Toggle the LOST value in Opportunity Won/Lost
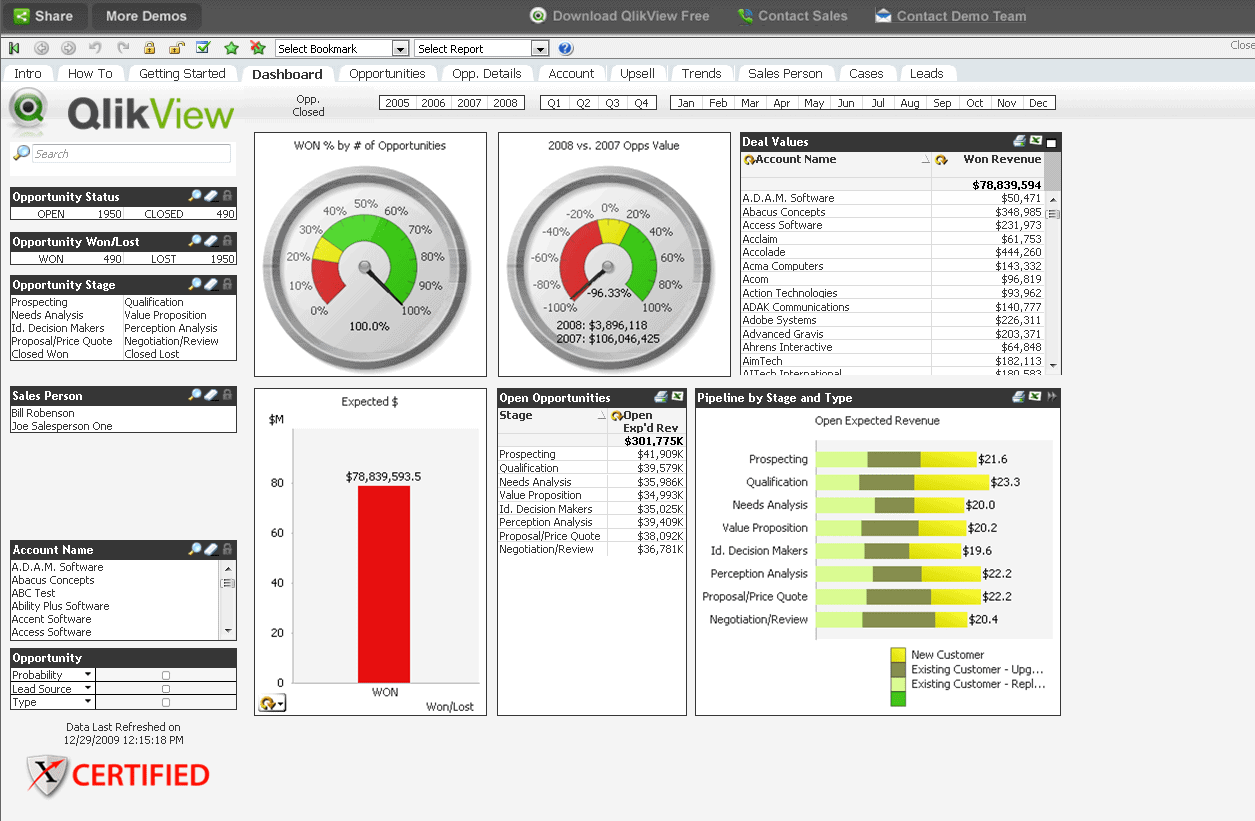This screenshot has width=1255, height=821. (180, 259)
